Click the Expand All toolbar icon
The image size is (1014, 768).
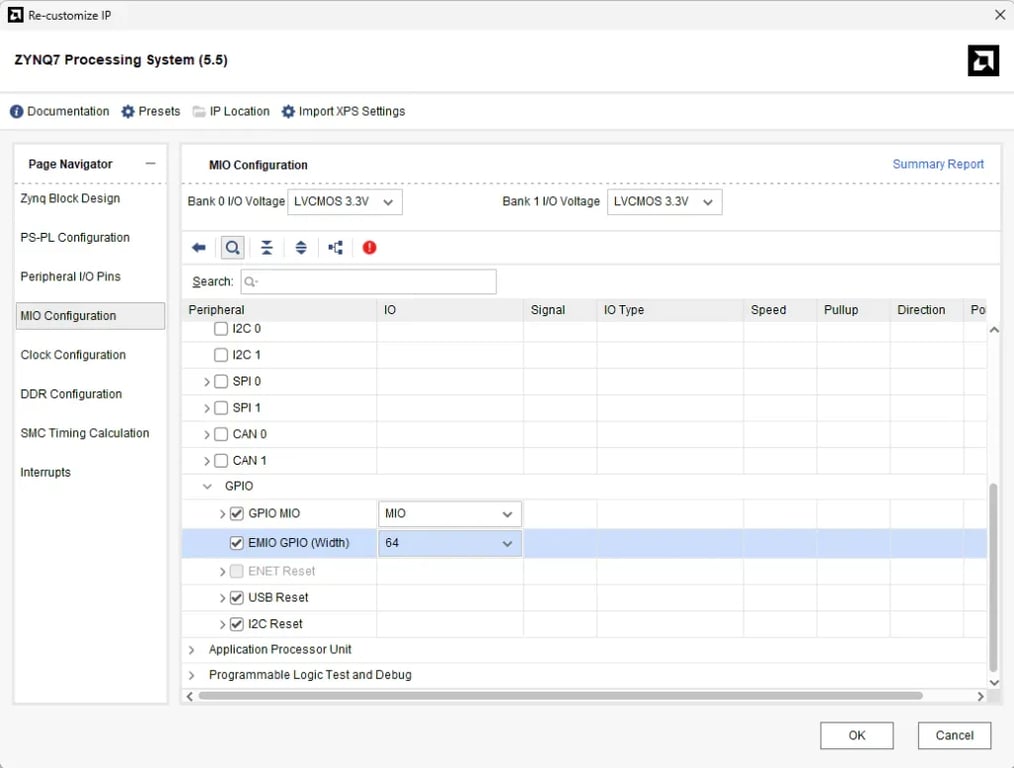click(x=301, y=248)
